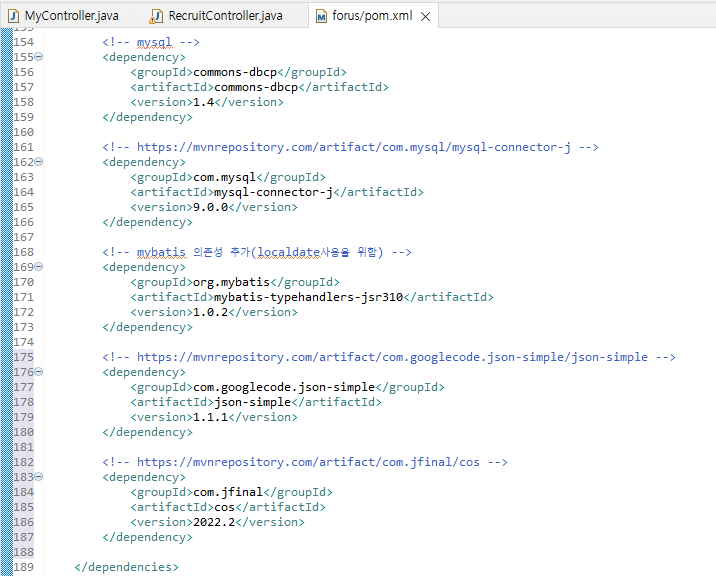The width and height of the screenshot is (716, 576).
Task: Click the 'localdate' word in the comment
Action: point(289,252)
